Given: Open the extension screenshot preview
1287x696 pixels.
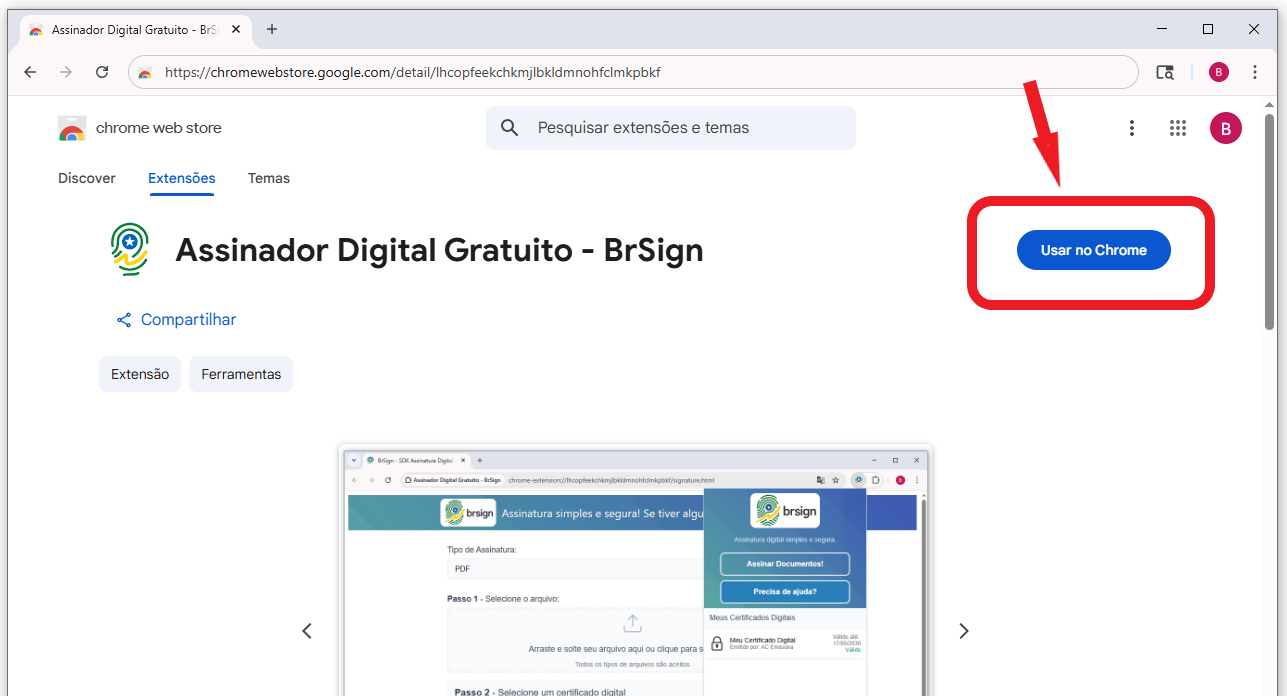Looking at the screenshot, I should 635,570.
